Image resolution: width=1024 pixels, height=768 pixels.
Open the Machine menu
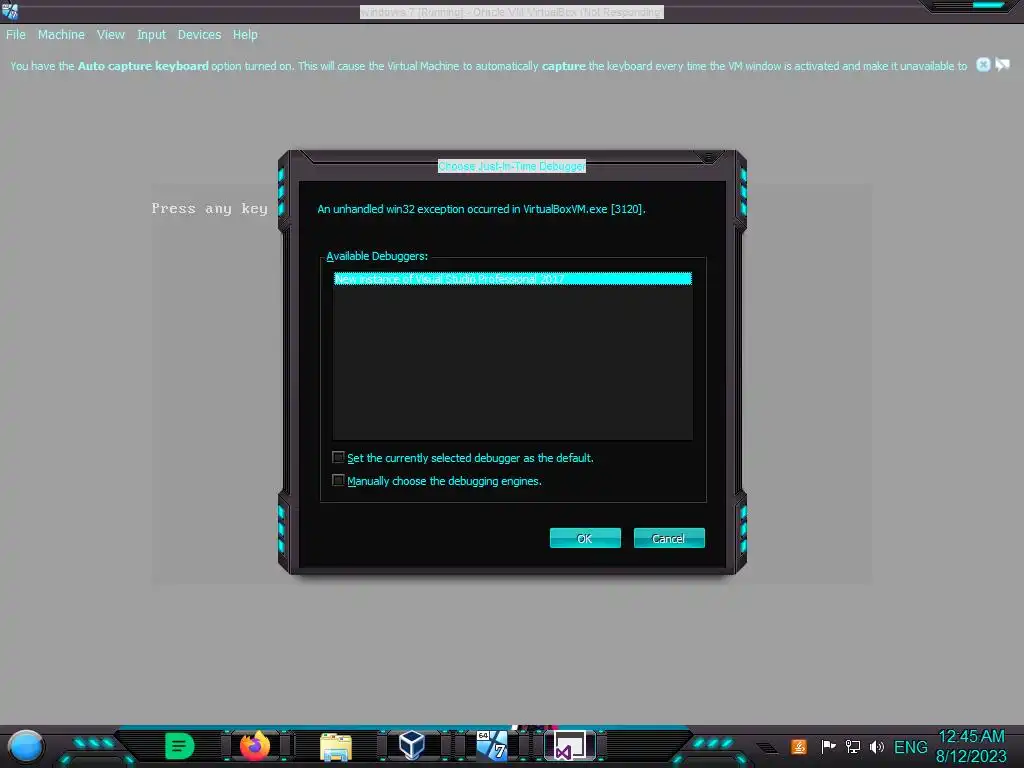[61, 35]
